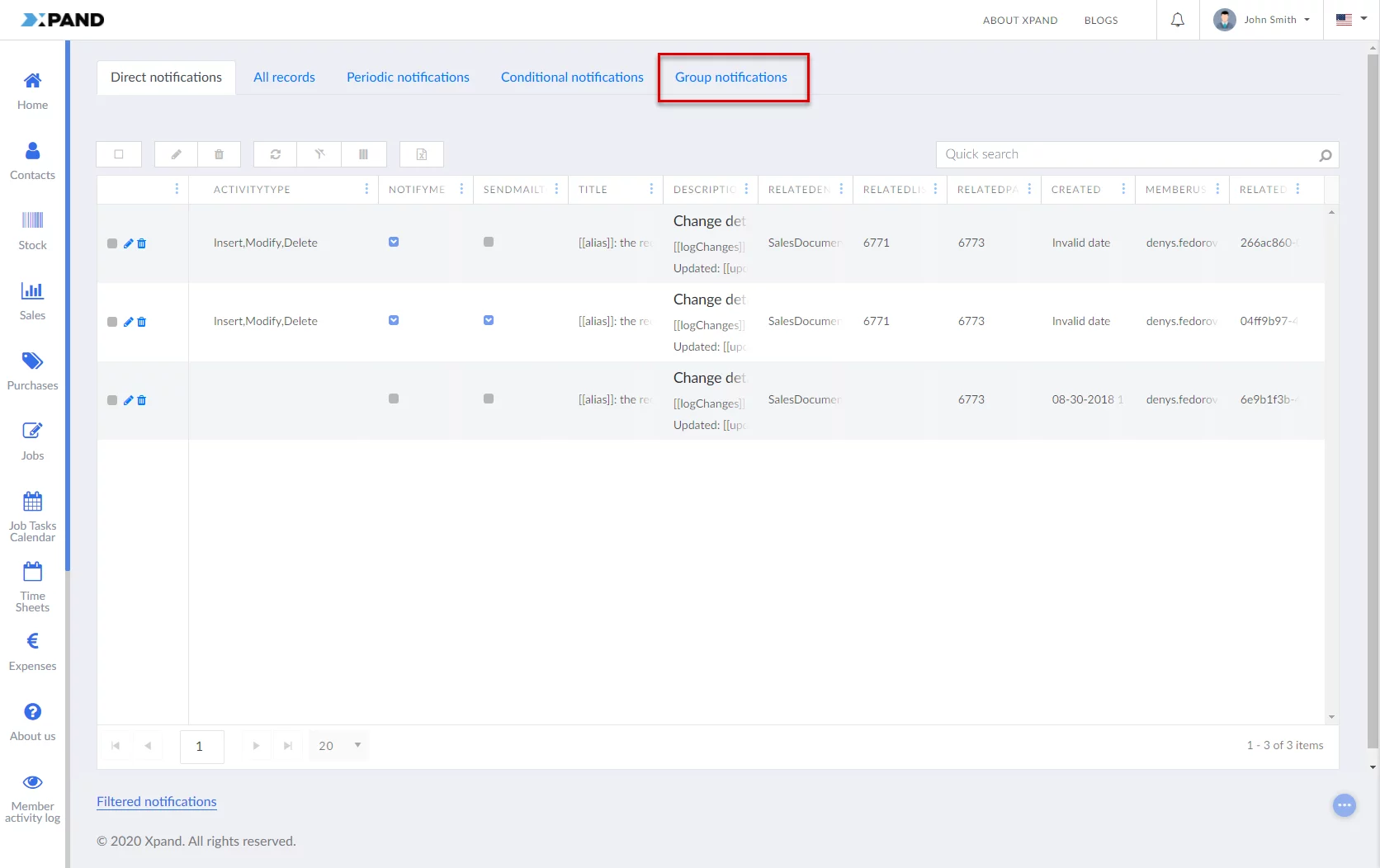Click the trash icon in first row
The width and height of the screenshot is (1380, 868).
pyautogui.click(x=142, y=243)
